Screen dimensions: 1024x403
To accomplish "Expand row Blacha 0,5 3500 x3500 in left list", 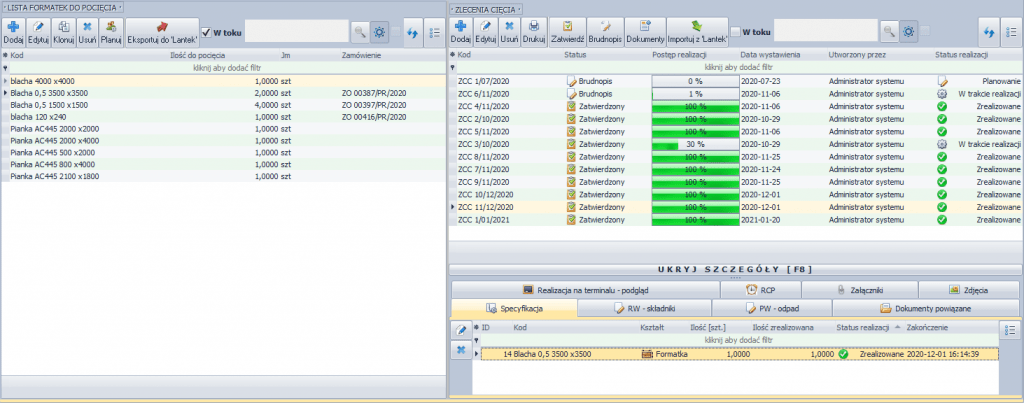I will (x=6, y=93).
